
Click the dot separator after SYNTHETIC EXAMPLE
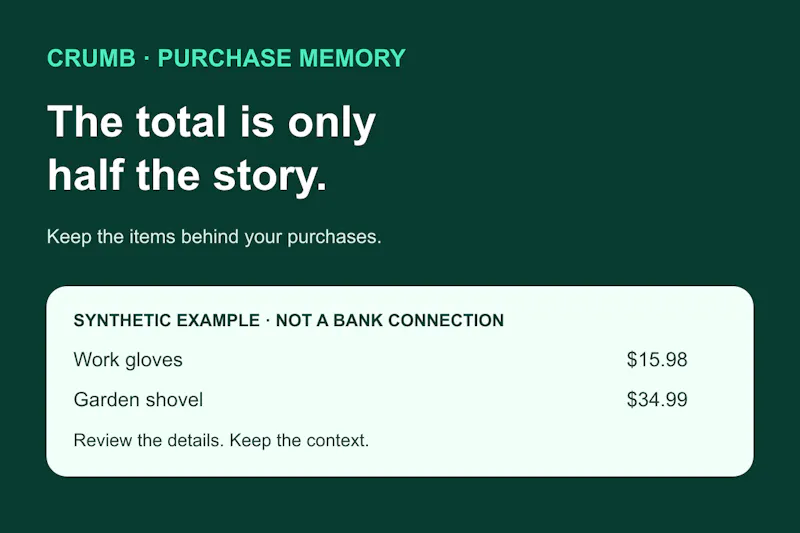pyautogui.click(x=268, y=320)
